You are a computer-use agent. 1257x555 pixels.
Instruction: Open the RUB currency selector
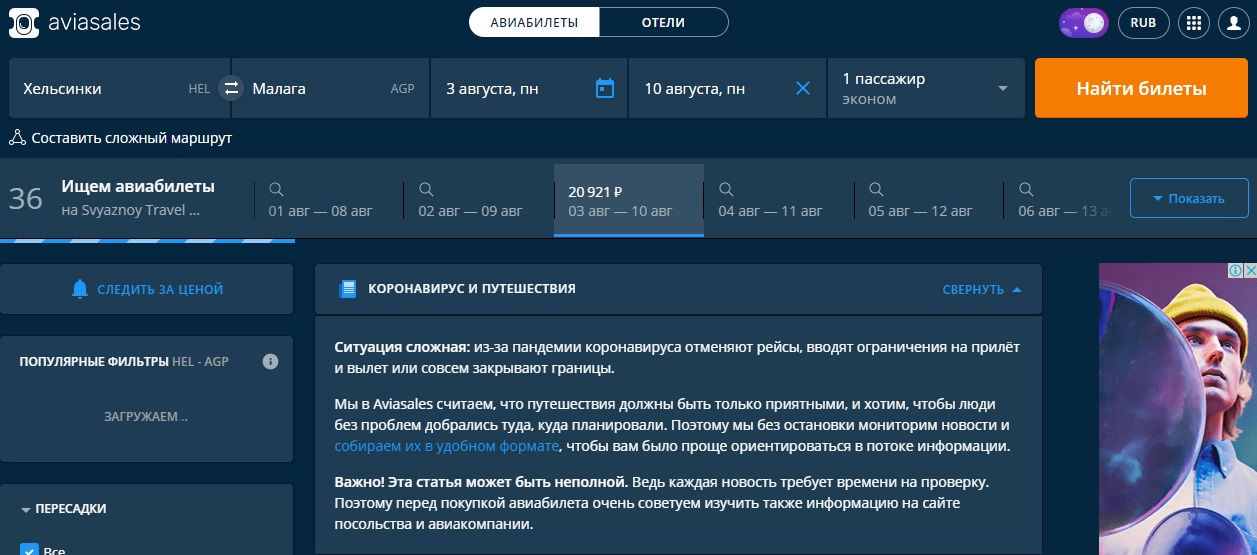(1143, 22)
